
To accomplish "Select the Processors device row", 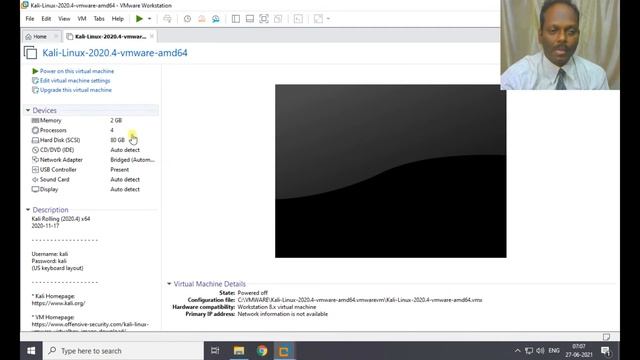I will [x=94, y=130].
